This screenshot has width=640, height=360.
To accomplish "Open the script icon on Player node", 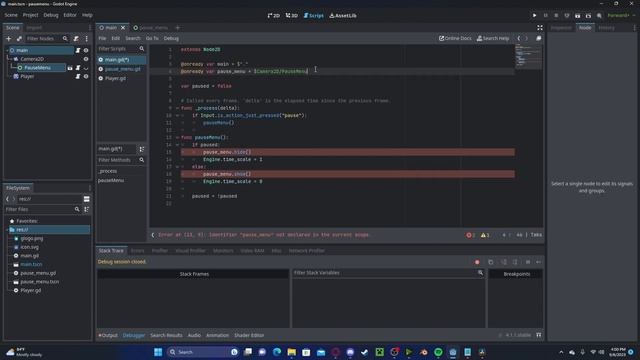I will tap(78, 76).
